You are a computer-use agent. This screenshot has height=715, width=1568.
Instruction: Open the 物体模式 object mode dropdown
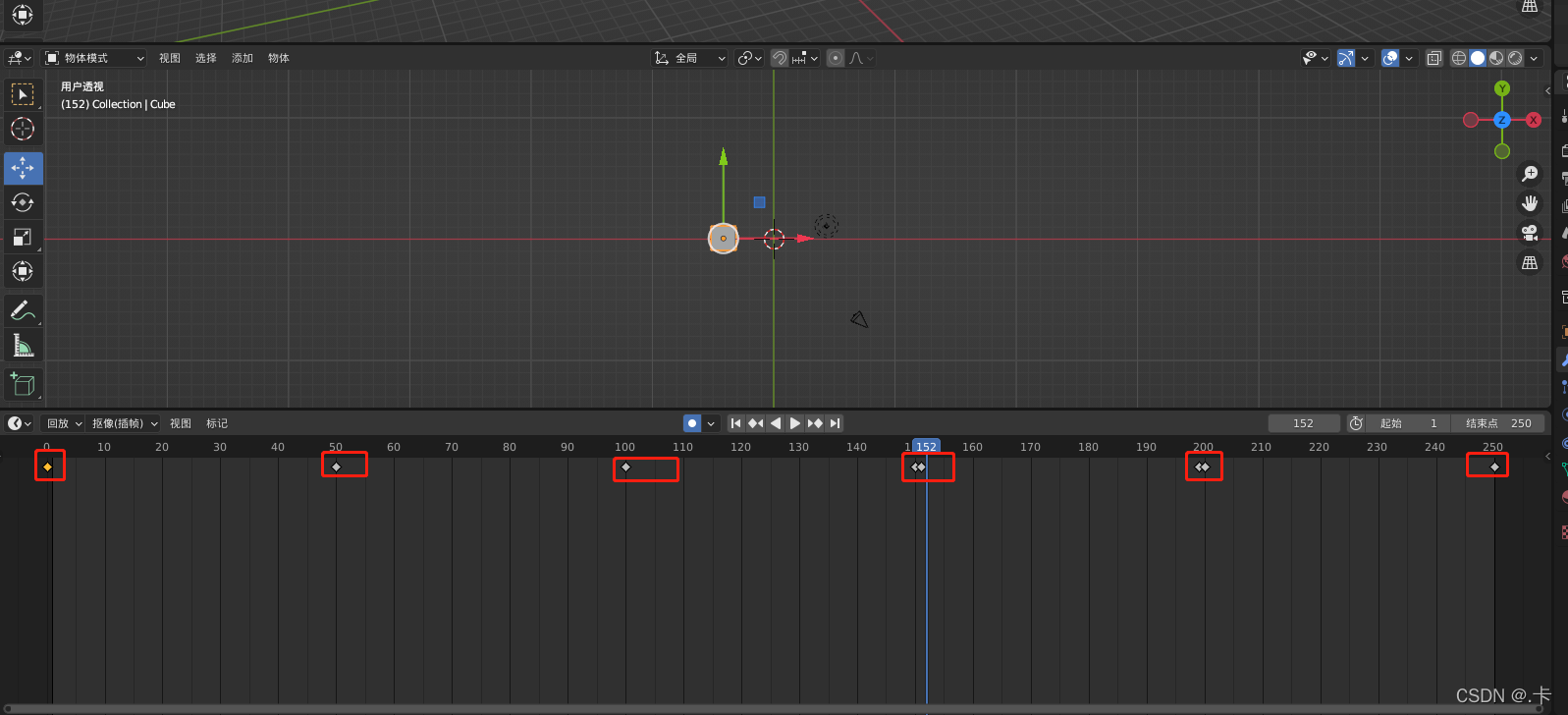click(x=94, y=58)
